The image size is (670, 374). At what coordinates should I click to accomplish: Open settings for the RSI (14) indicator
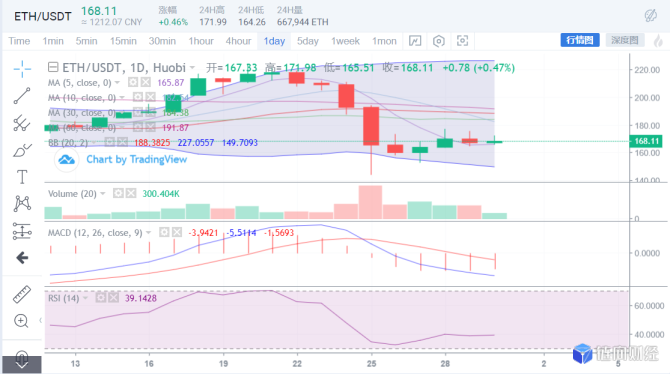point(100,297)
